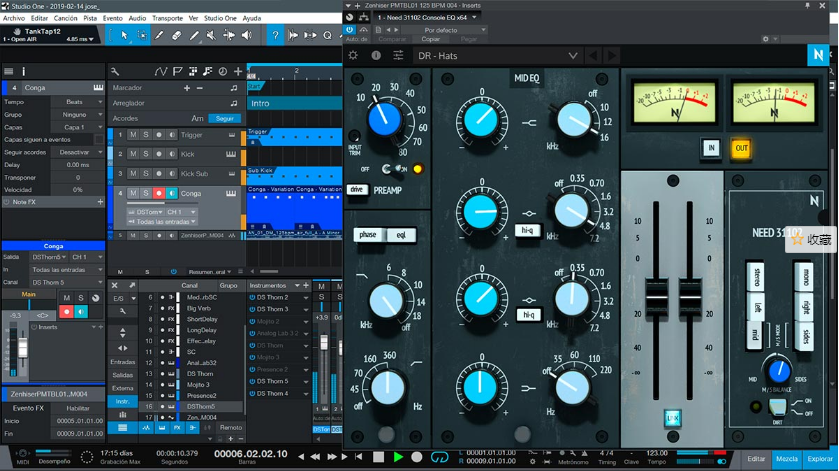The height and width of the screenshot is (471, 839).
Task: Click the Noise Ash N logo button
Action: pos(818,55)
